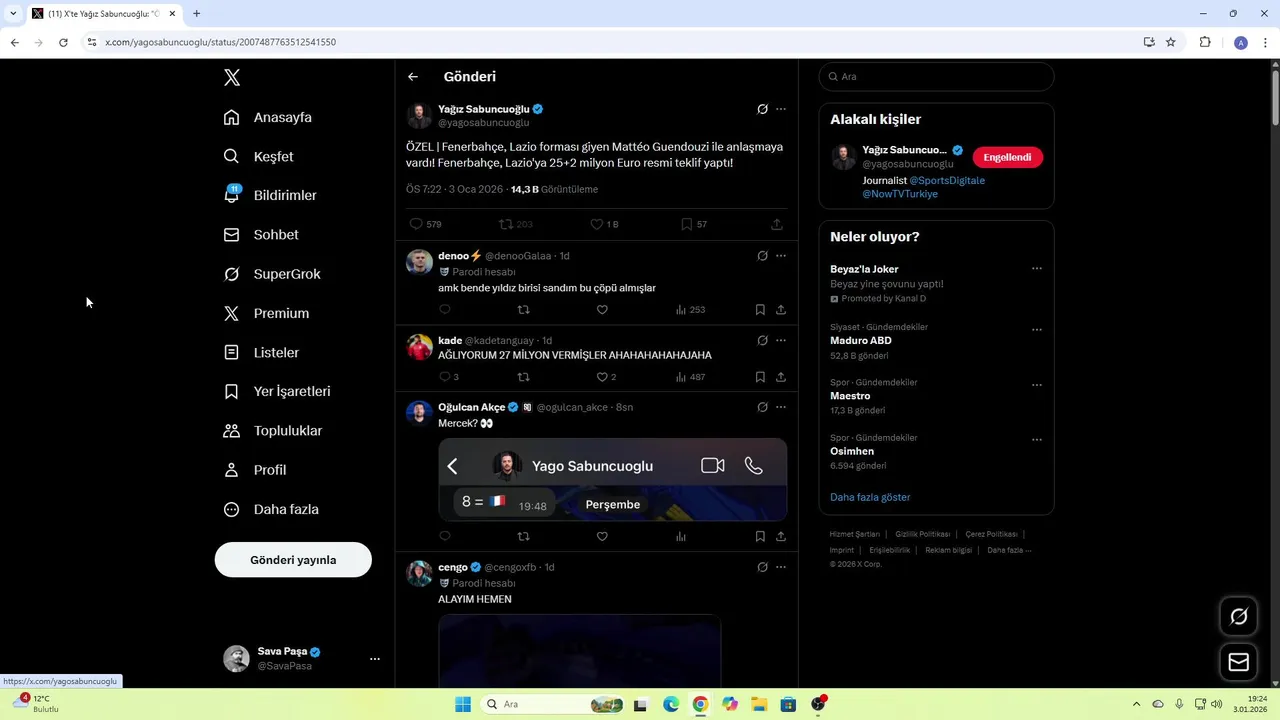The image size is (1280, 720).
Task: Open Oğulcan Akçe's chat screenshot image
Action: 613,480
